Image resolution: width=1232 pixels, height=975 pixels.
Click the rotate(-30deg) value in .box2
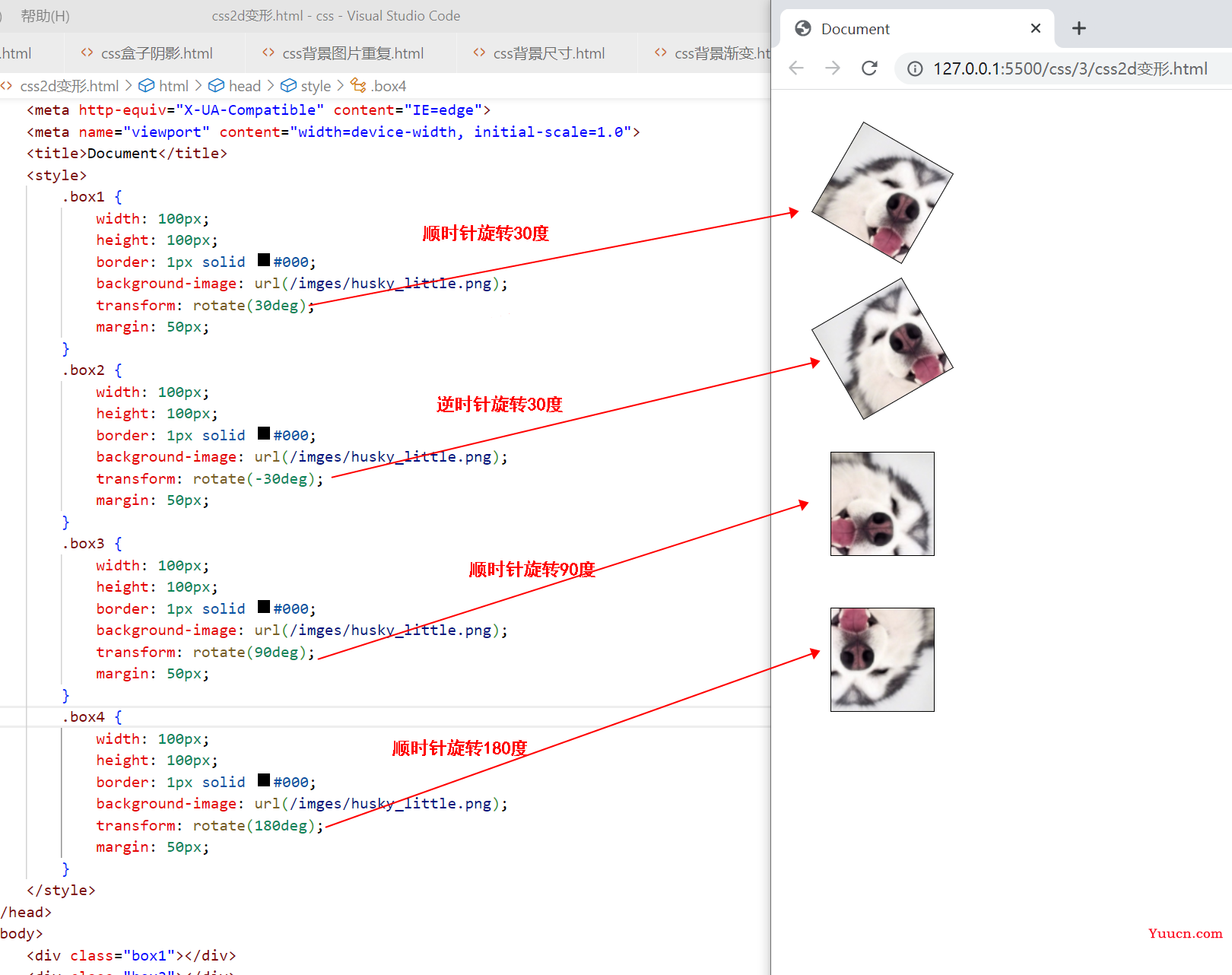(254, 478)
